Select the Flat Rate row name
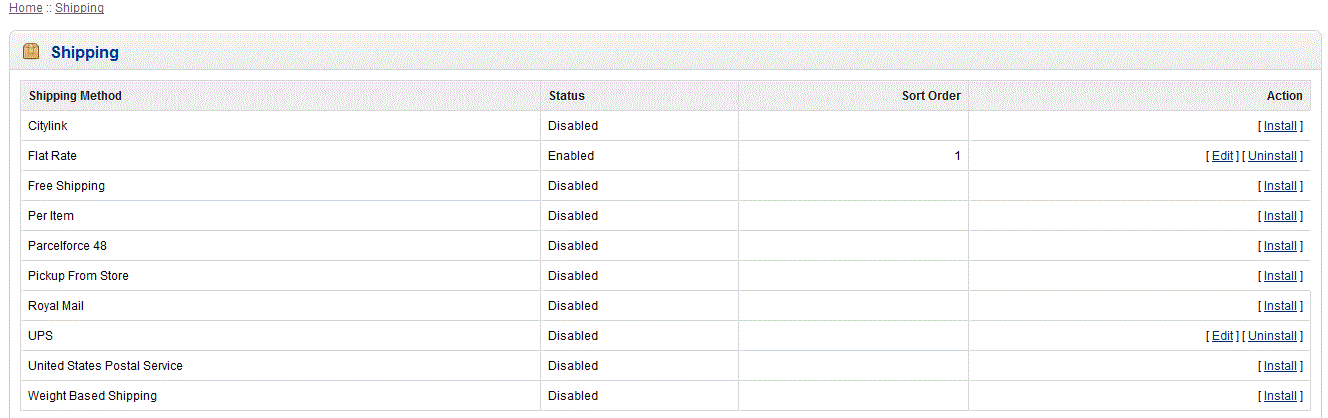This screenshot has height=418, width=1328. point(52,156)
